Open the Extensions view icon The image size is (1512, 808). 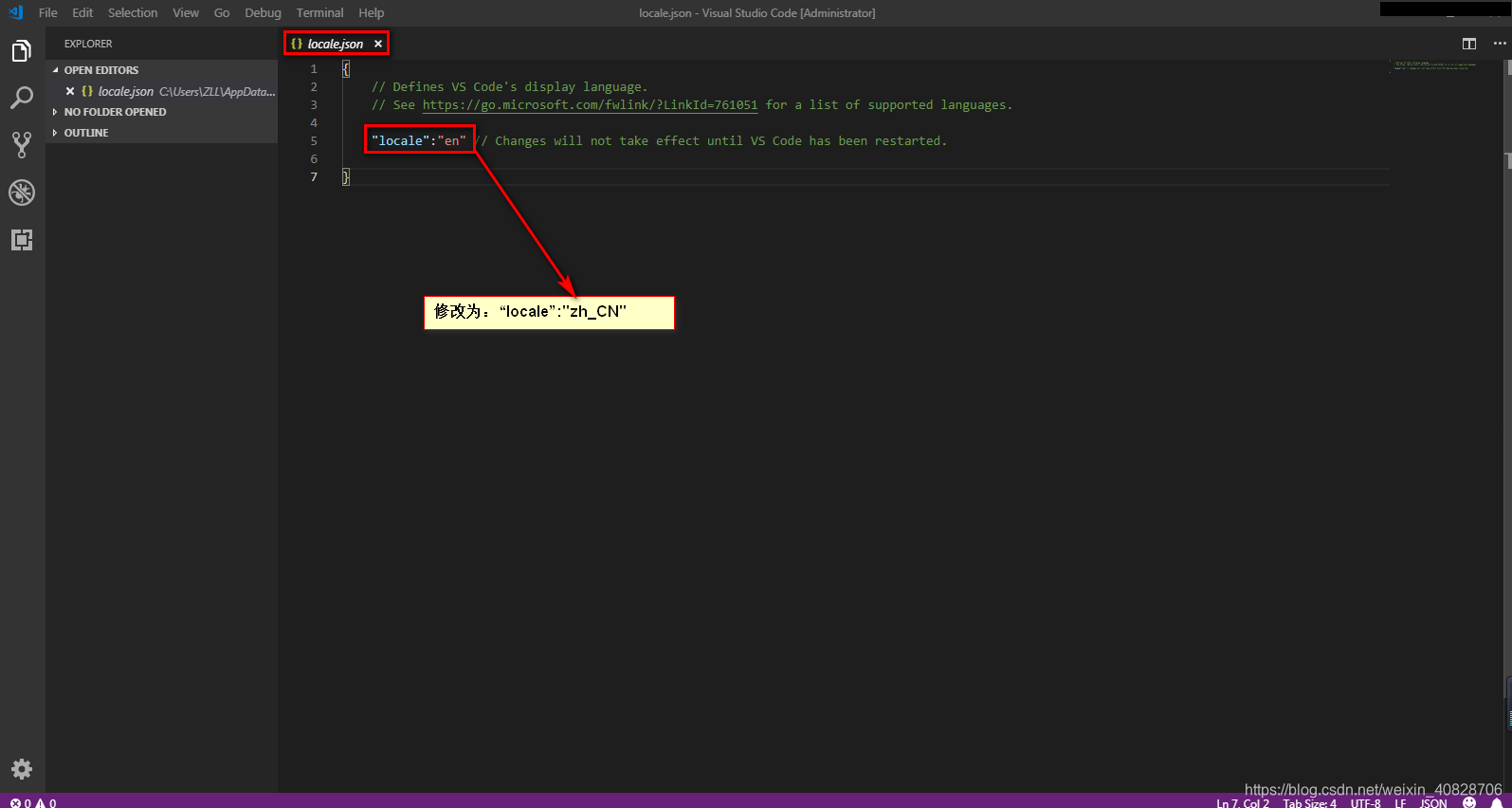point(22,240)
